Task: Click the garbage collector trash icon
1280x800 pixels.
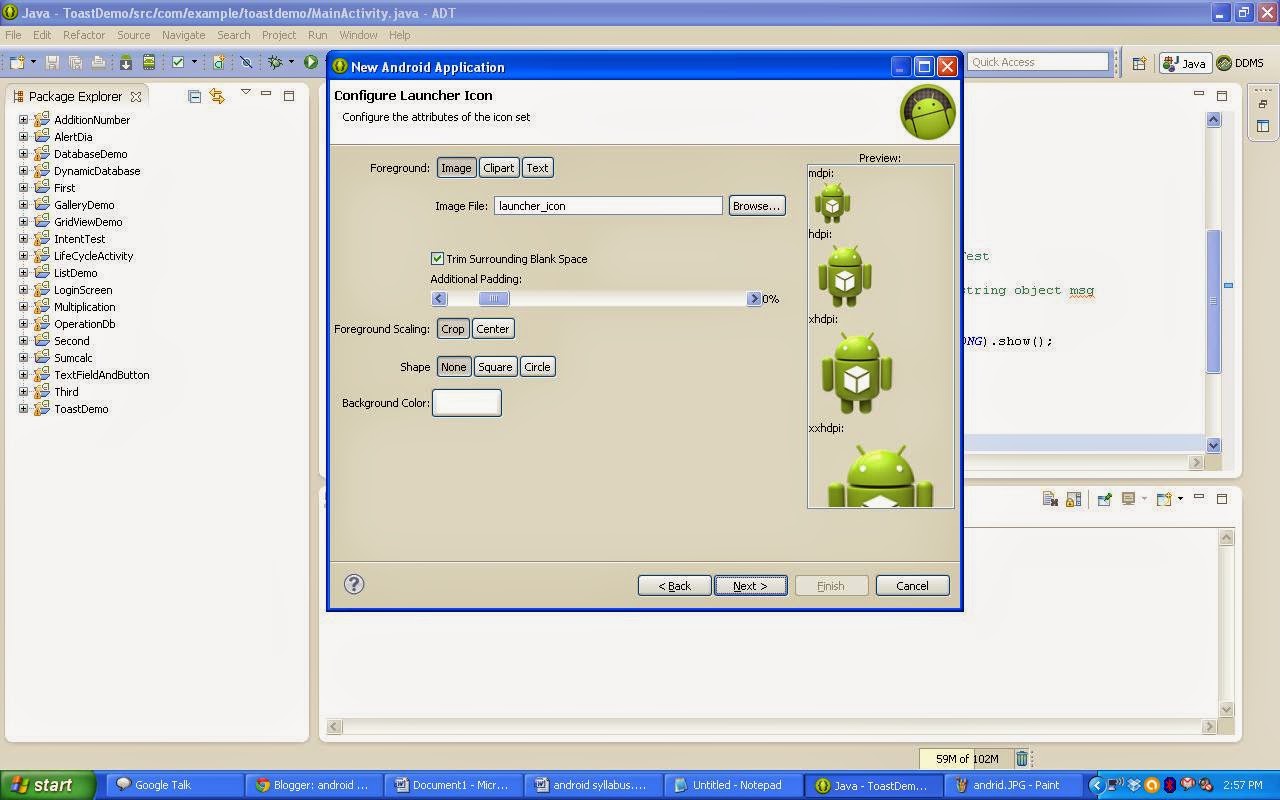Action: click(1021, 759)
